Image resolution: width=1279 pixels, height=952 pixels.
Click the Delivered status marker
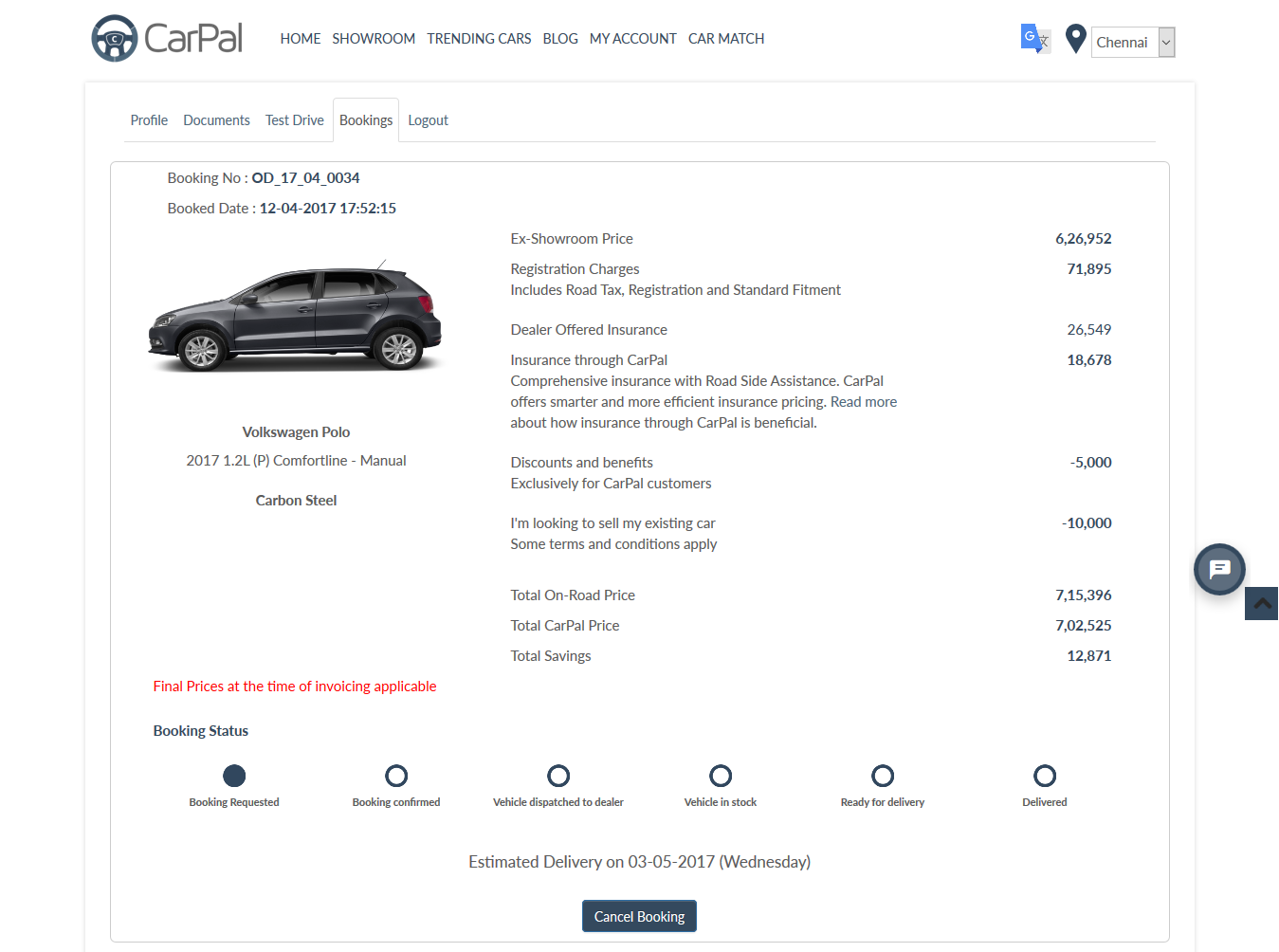tap(1045, 776)
